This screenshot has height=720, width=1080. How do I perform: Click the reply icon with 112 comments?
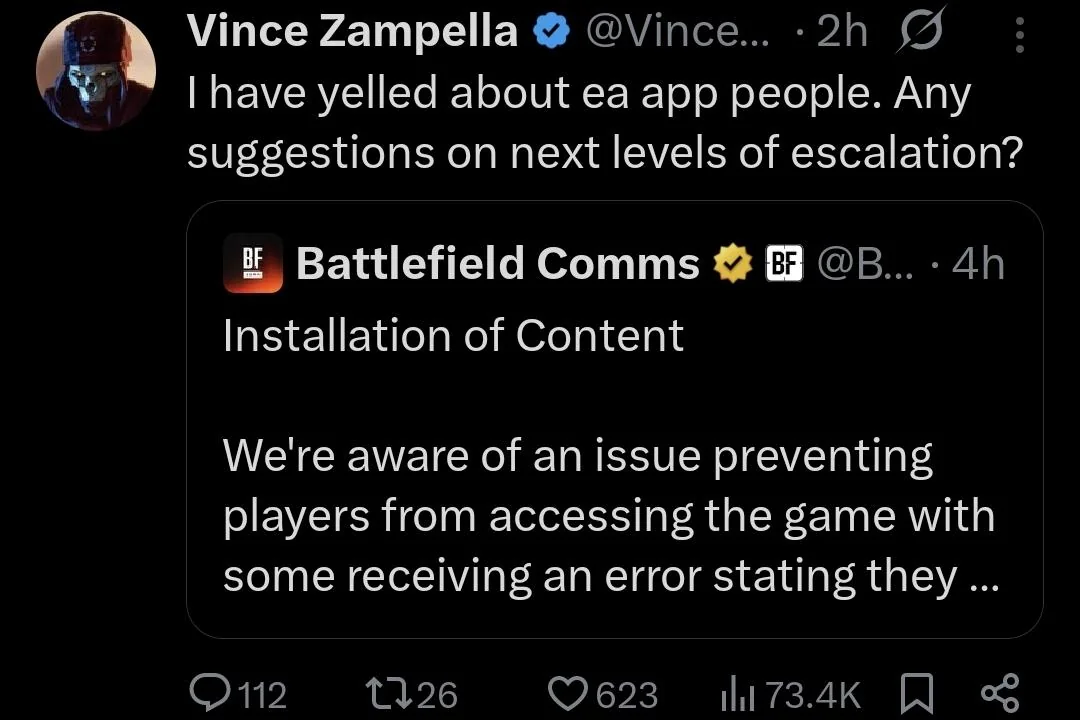[x=209, y=693]
